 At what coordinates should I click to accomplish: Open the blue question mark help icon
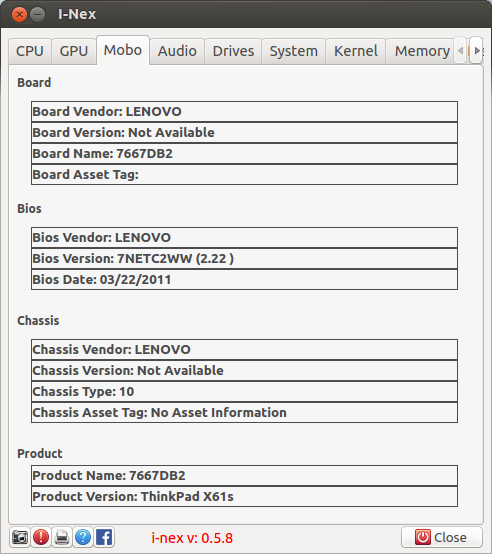83,537
